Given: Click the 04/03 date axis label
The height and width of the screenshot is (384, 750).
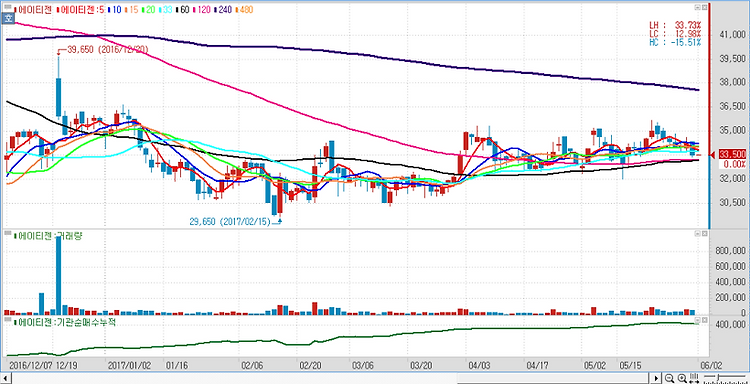Looking at the screenshot, I should [x=479, y=365].
